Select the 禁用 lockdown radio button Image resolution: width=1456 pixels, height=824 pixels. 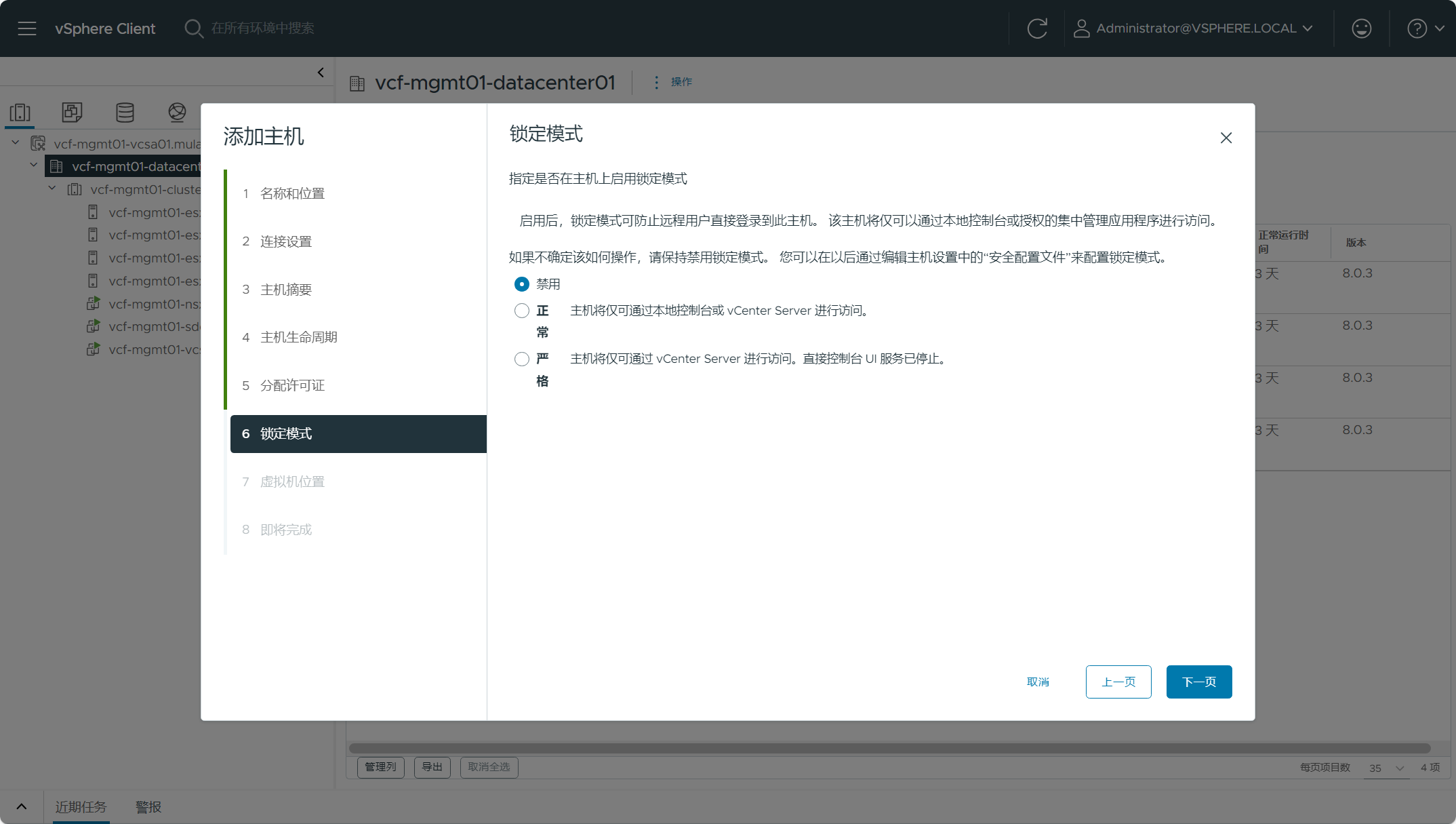coord(521,284)
